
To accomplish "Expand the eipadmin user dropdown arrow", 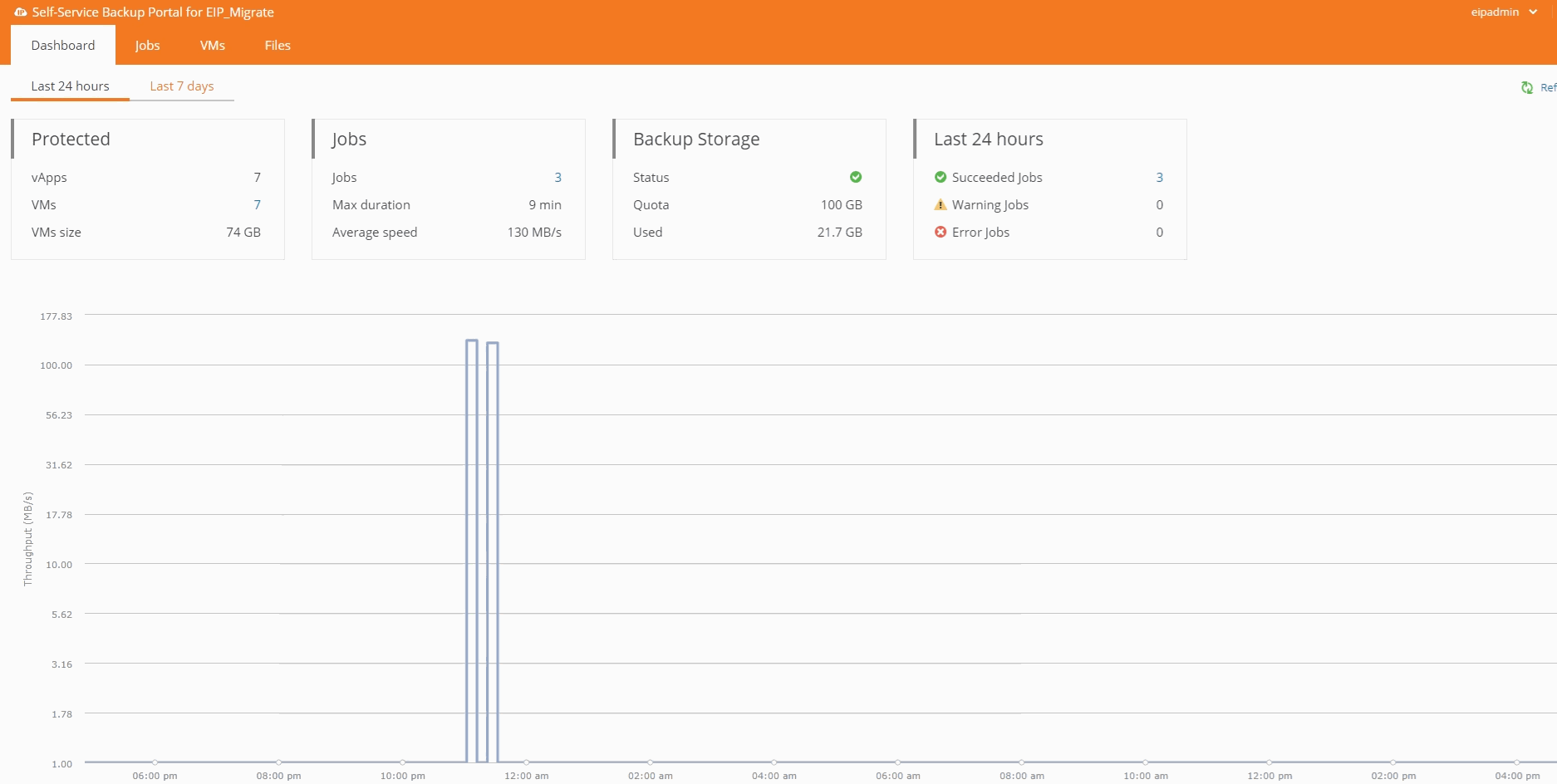I will (x=1533, y=12).
